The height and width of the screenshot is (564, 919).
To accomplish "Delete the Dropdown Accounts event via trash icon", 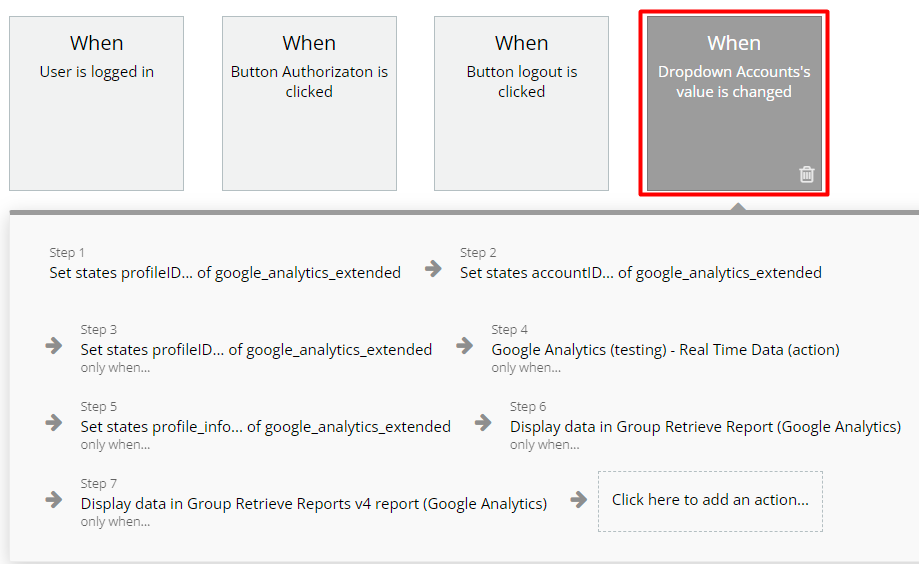I will (806, 174).
